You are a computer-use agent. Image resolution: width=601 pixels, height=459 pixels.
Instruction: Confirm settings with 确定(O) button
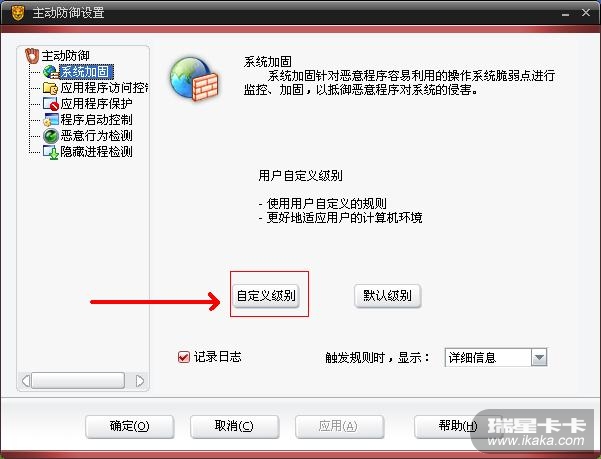point(130,426)
